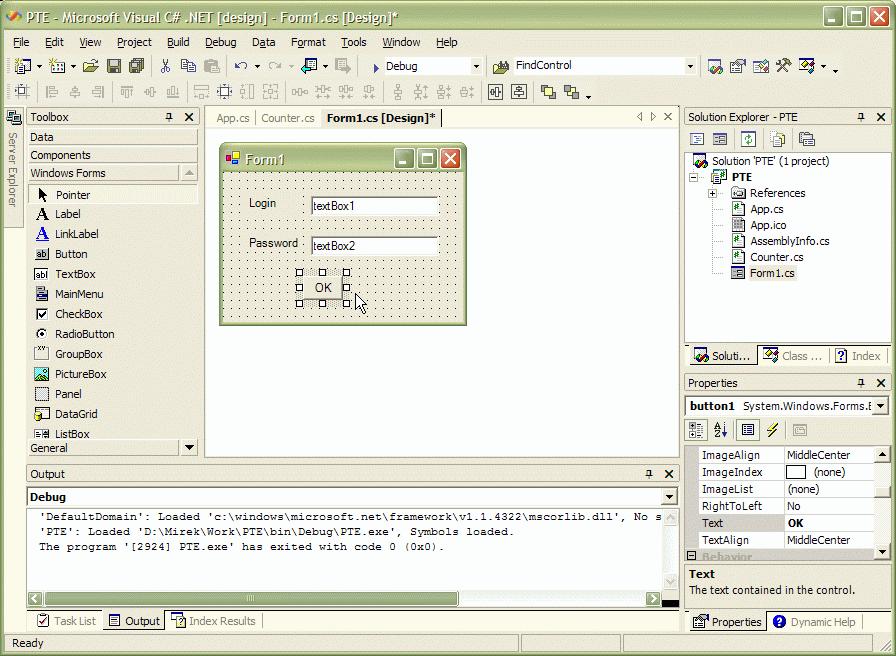896x656 pixels.
Task: Click the ImageIndex preview swatch box
Action: point(796,472)
